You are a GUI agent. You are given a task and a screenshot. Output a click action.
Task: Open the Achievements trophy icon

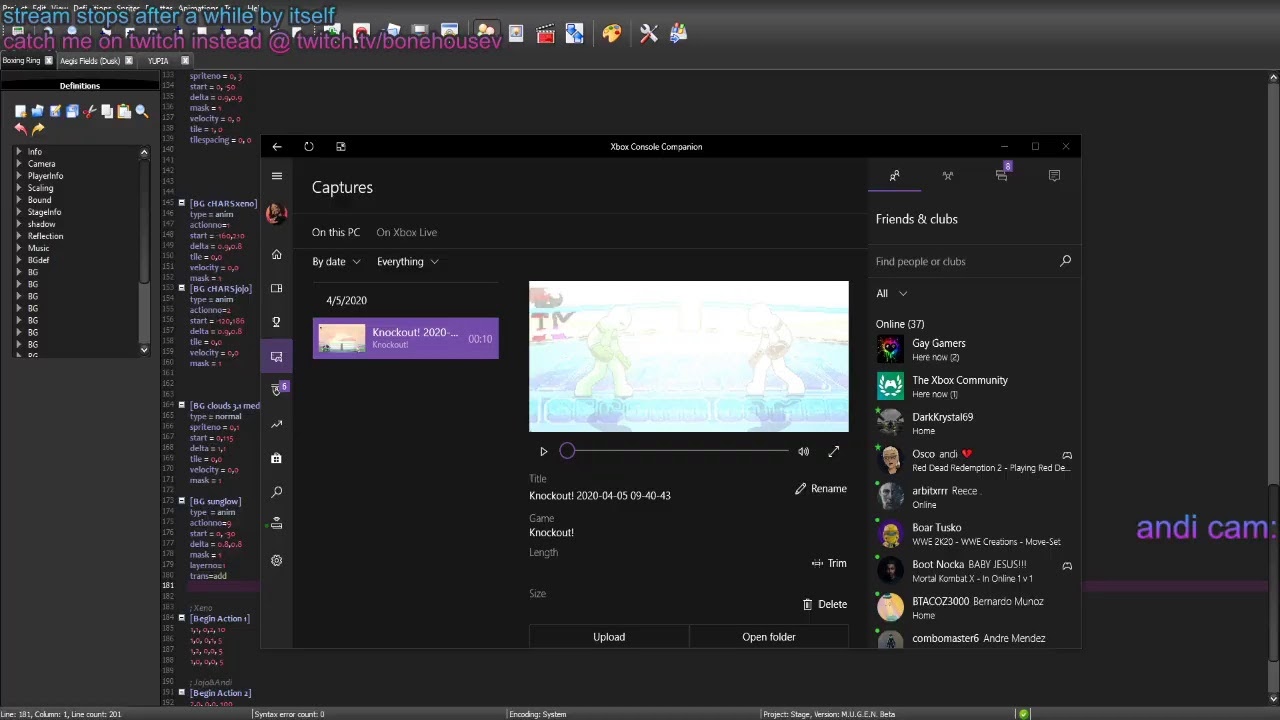point(277,322)
